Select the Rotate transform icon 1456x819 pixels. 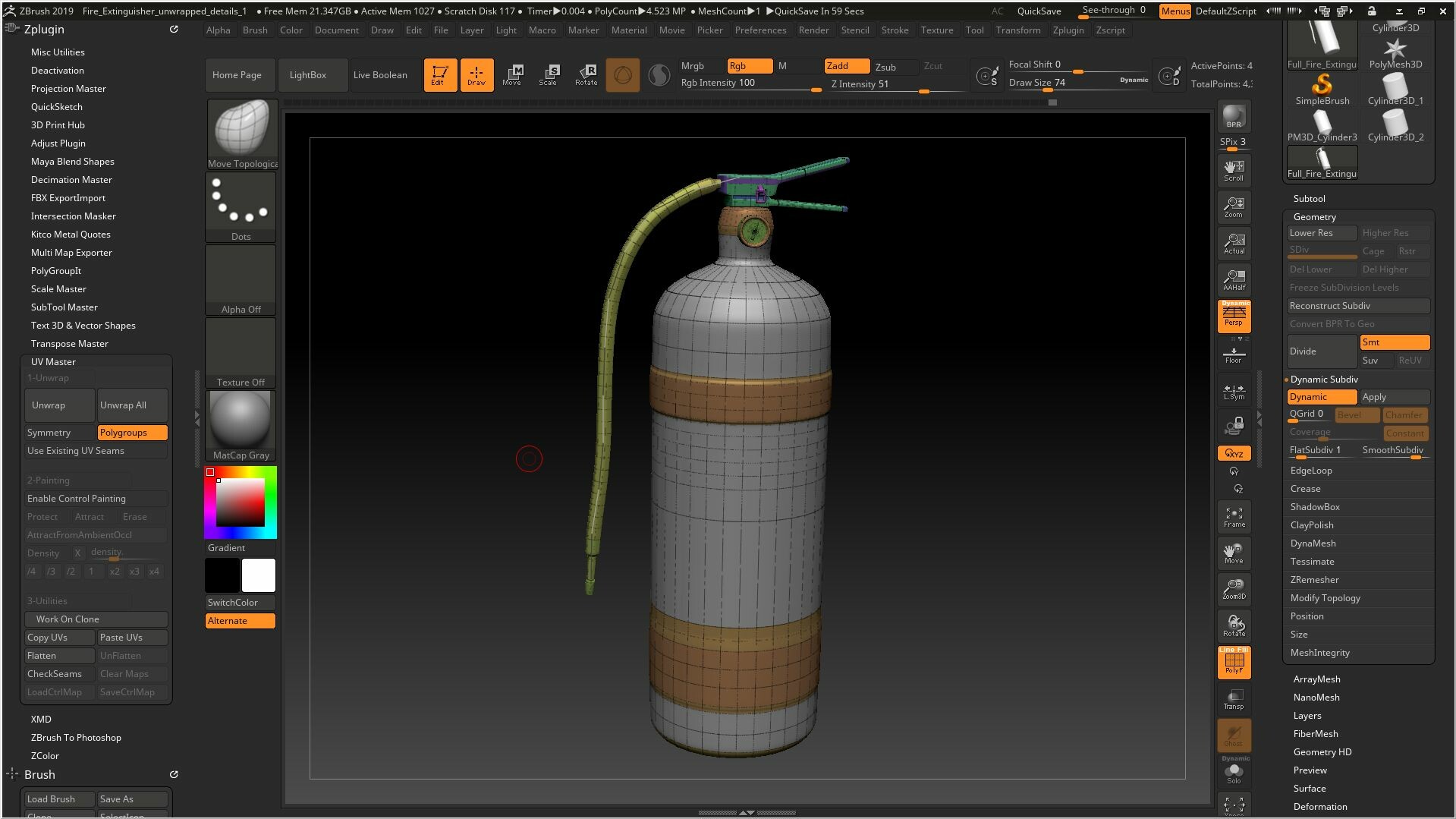point(586,74)
